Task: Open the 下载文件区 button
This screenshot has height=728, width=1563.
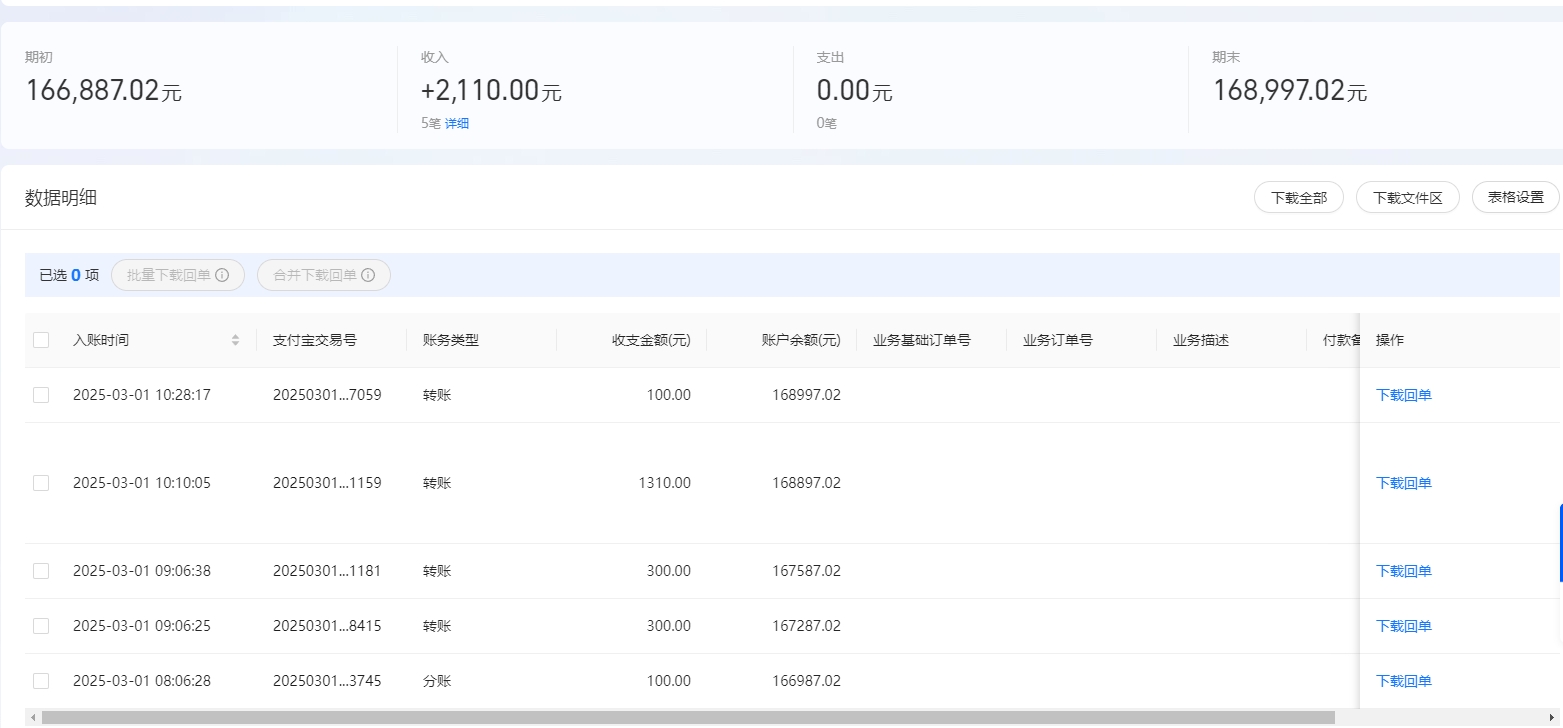Action: [x=1408, y=198]
